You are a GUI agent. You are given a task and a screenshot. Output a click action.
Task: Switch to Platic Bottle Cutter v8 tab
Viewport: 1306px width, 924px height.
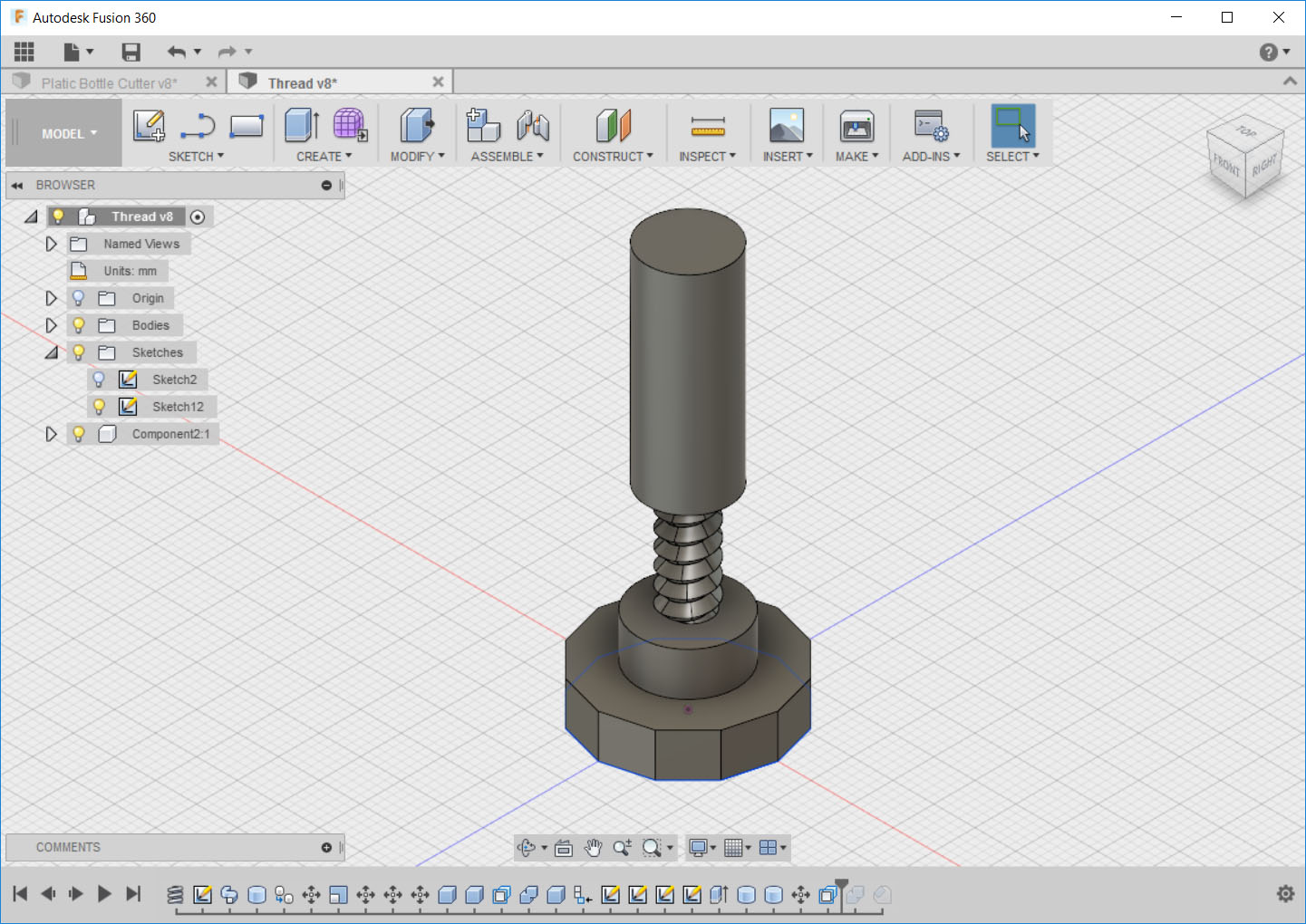(109, 83)
